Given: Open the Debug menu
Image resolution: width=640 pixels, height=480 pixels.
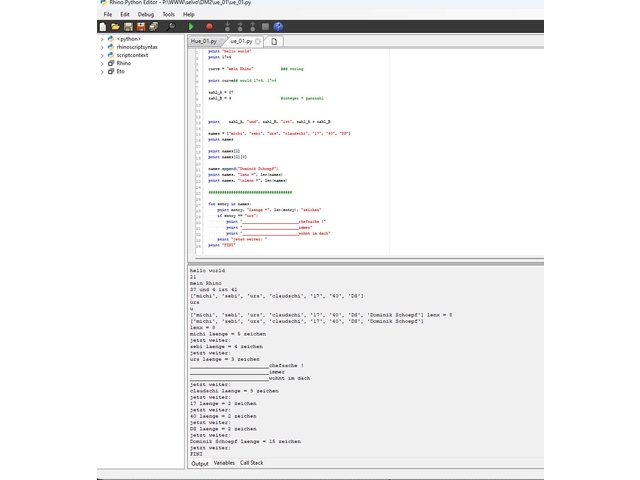Looking at the screenshot, I should point(146,14).
